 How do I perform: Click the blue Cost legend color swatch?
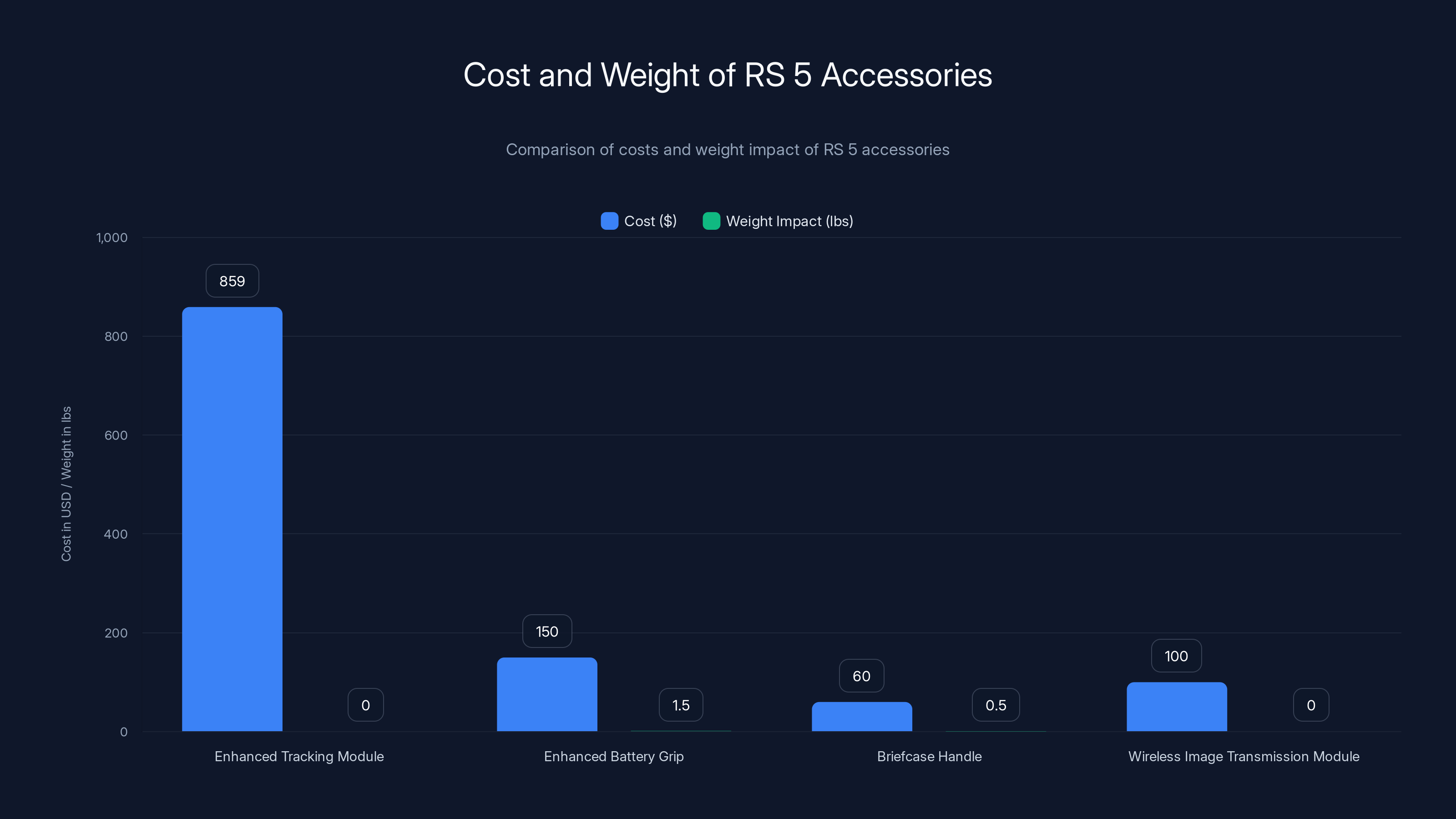pyautogui.click(x=608, y=221)
